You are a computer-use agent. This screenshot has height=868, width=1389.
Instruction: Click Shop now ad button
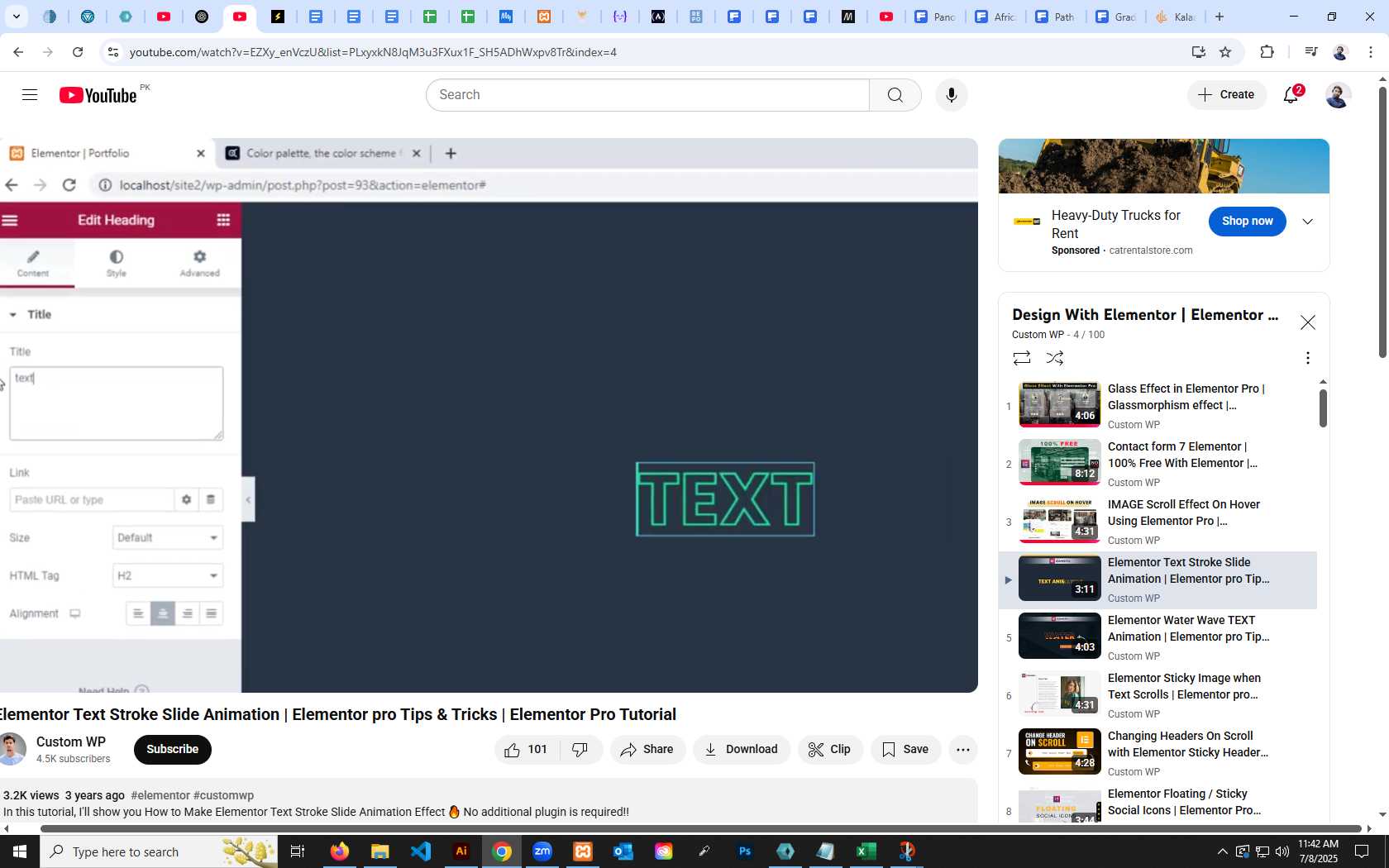pyautogui.click(x=1247, y=222)
